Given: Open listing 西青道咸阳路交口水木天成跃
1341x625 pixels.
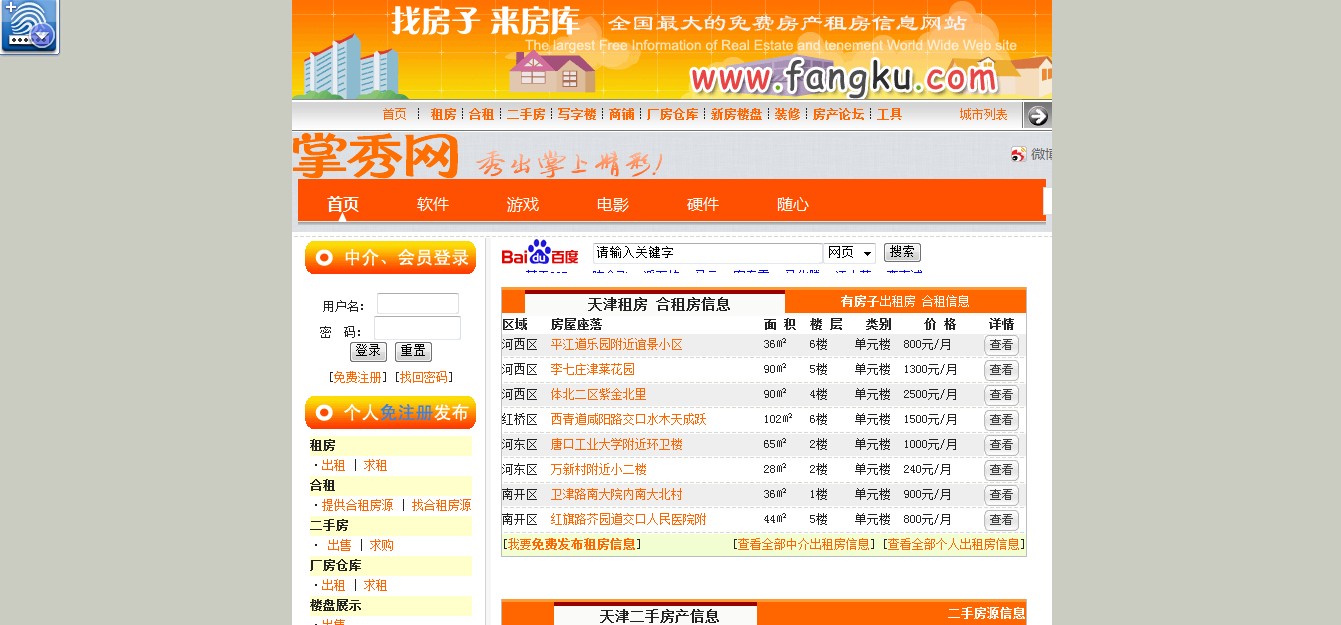Looking at the screenshot, I should coord(628,419).
